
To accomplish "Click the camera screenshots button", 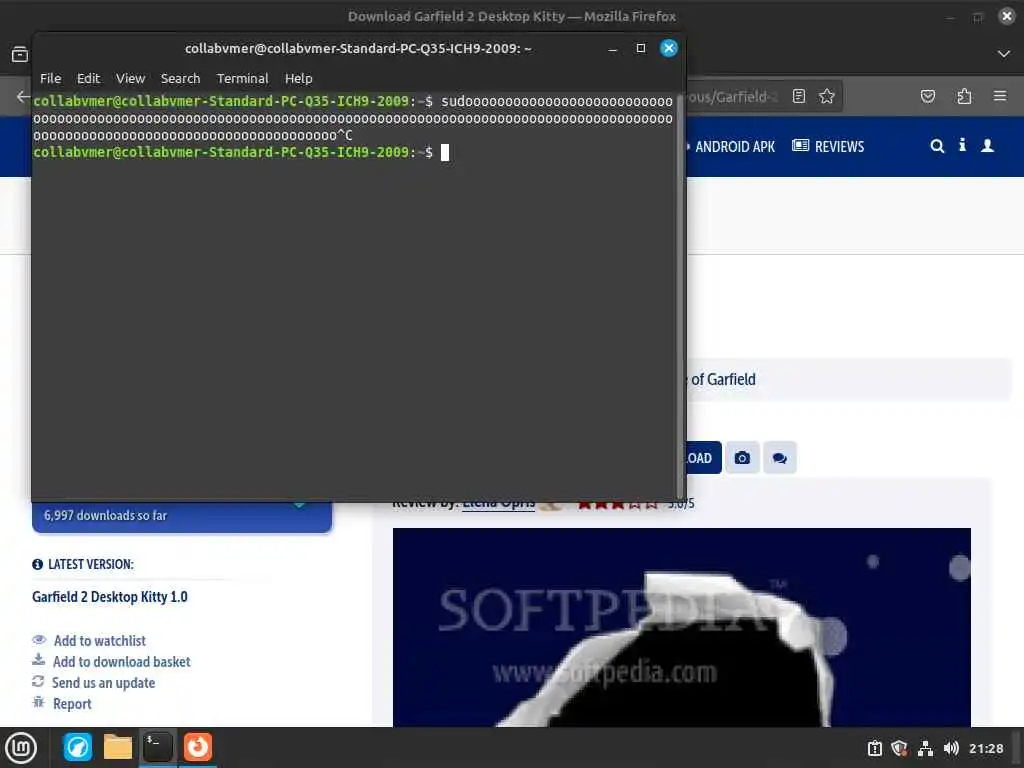I will tap(742, 458).
